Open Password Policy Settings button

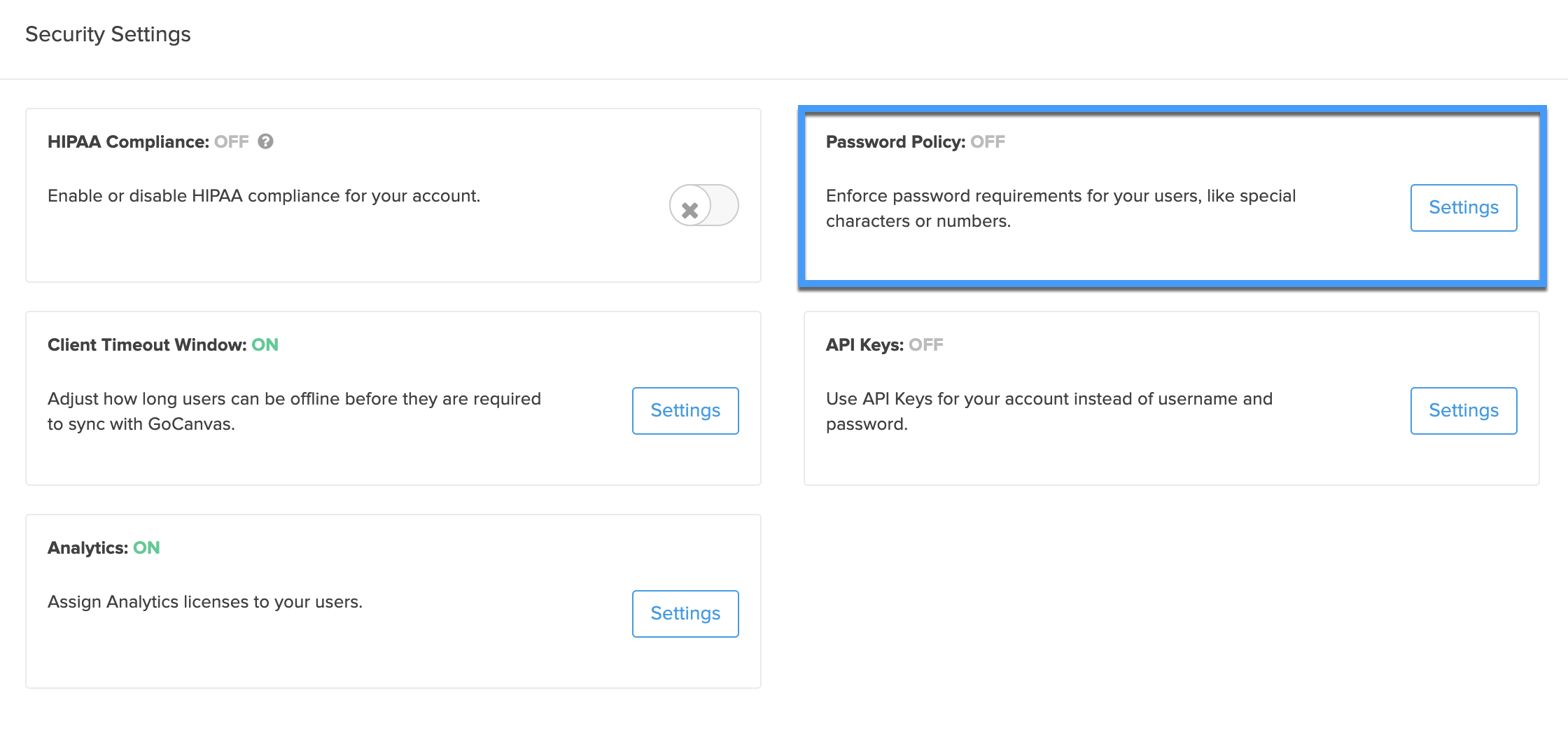tap(1464, 208)
